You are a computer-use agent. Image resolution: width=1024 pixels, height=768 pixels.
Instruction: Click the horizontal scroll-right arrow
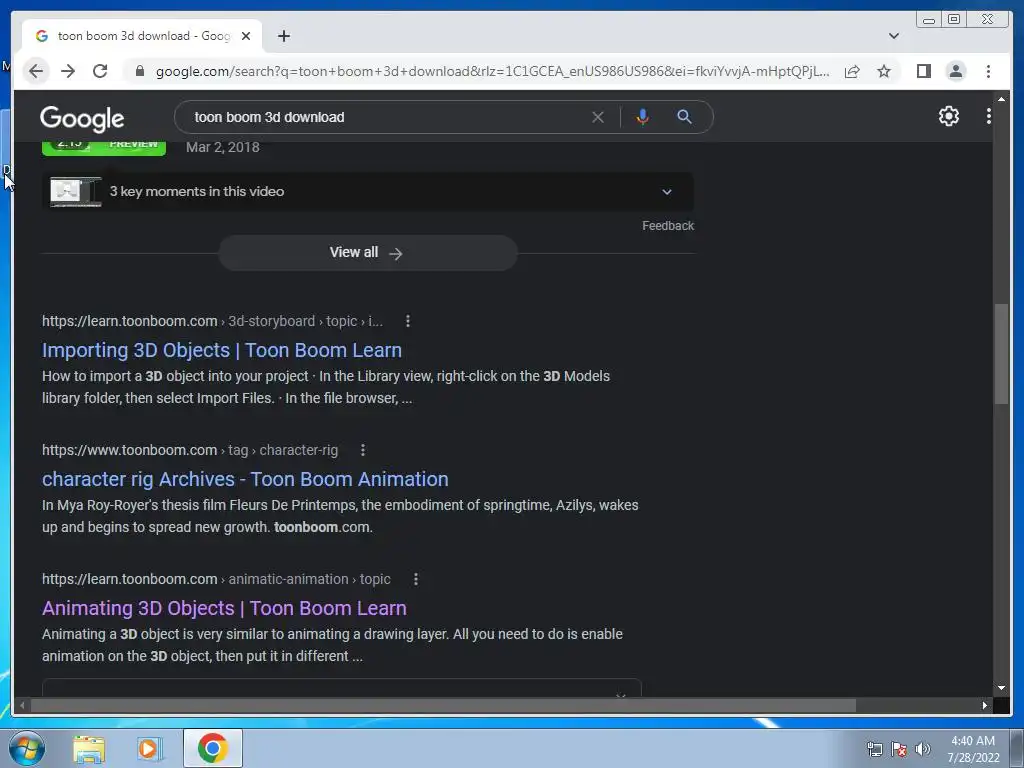(x=984, y=705)
